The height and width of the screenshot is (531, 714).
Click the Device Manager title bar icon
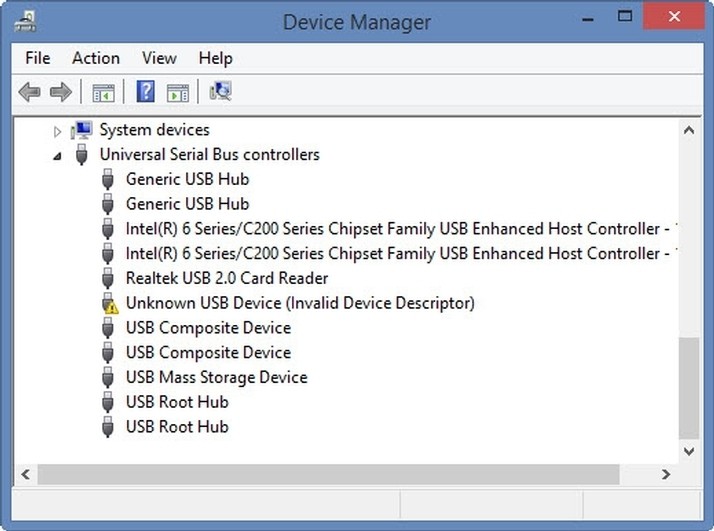tap(24, 21)
